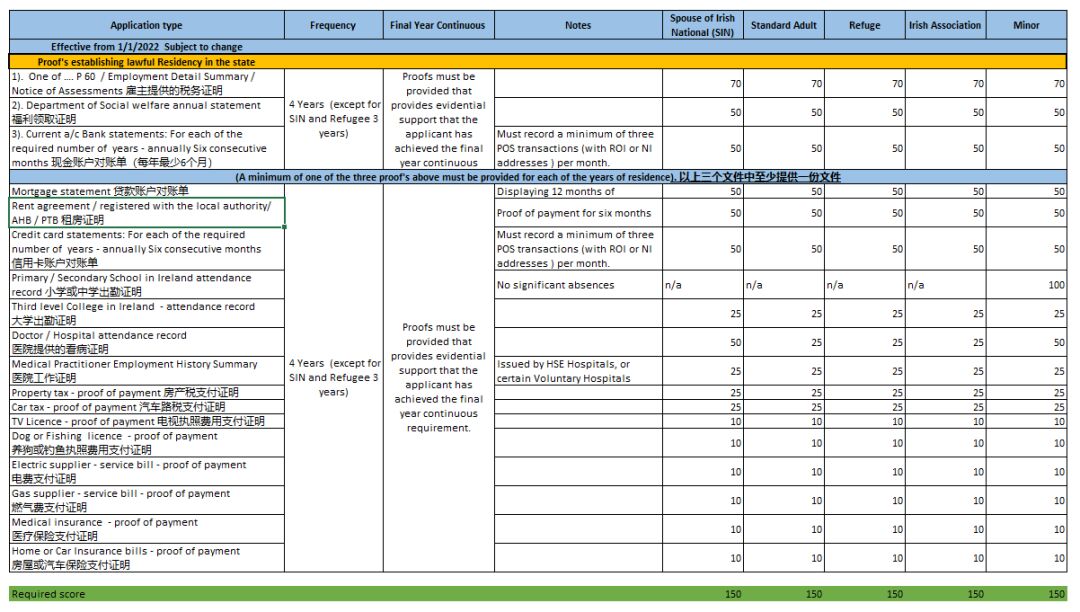Click the "Application type" header cell
Viewport: 1080px width, 612px height.
coord(146,26)
